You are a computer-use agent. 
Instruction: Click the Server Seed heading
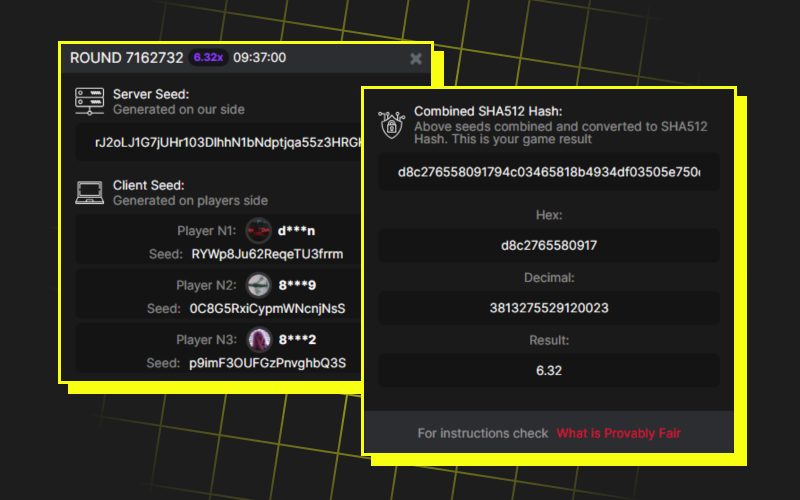151,94
